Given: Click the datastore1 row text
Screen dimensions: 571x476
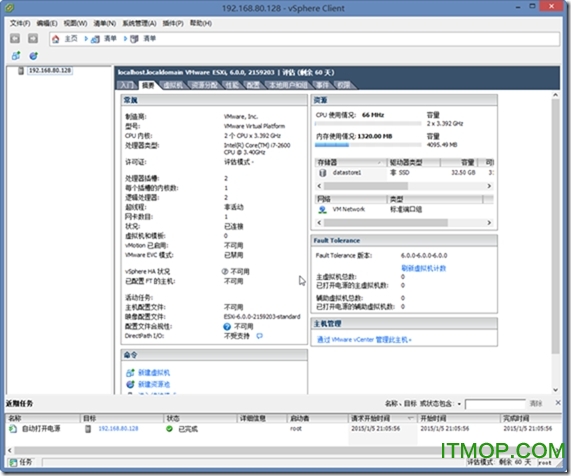Looking at the screenshot, I should click(347, 173).
